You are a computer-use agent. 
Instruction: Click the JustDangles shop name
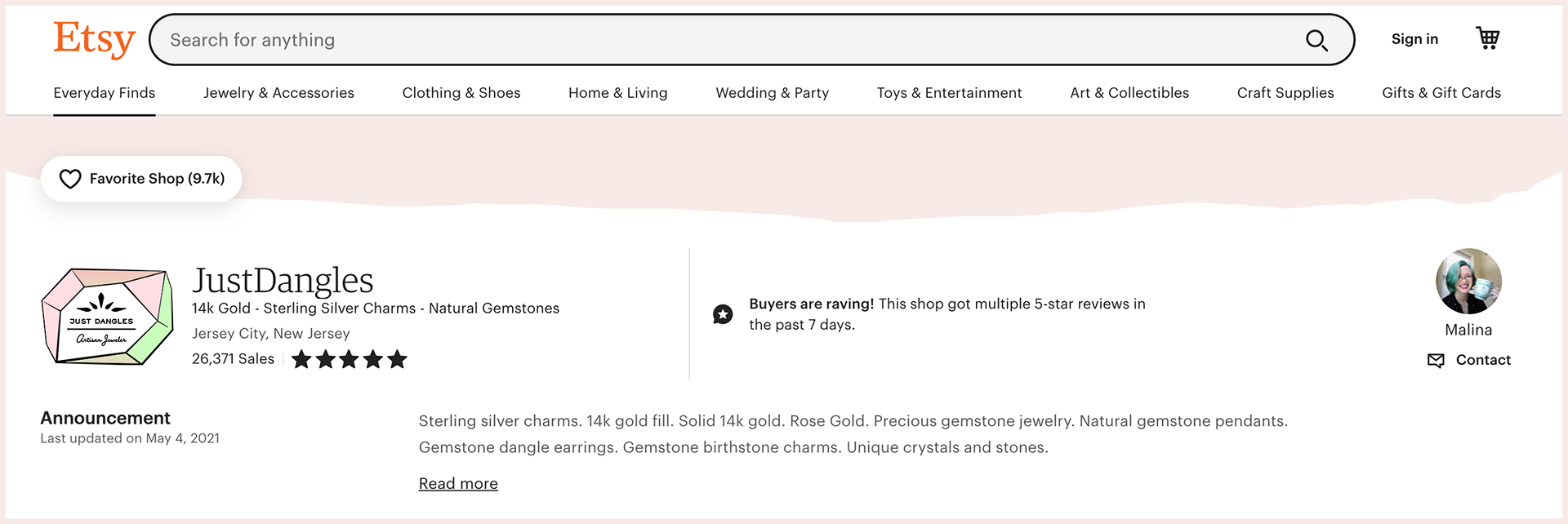[283, 280]
